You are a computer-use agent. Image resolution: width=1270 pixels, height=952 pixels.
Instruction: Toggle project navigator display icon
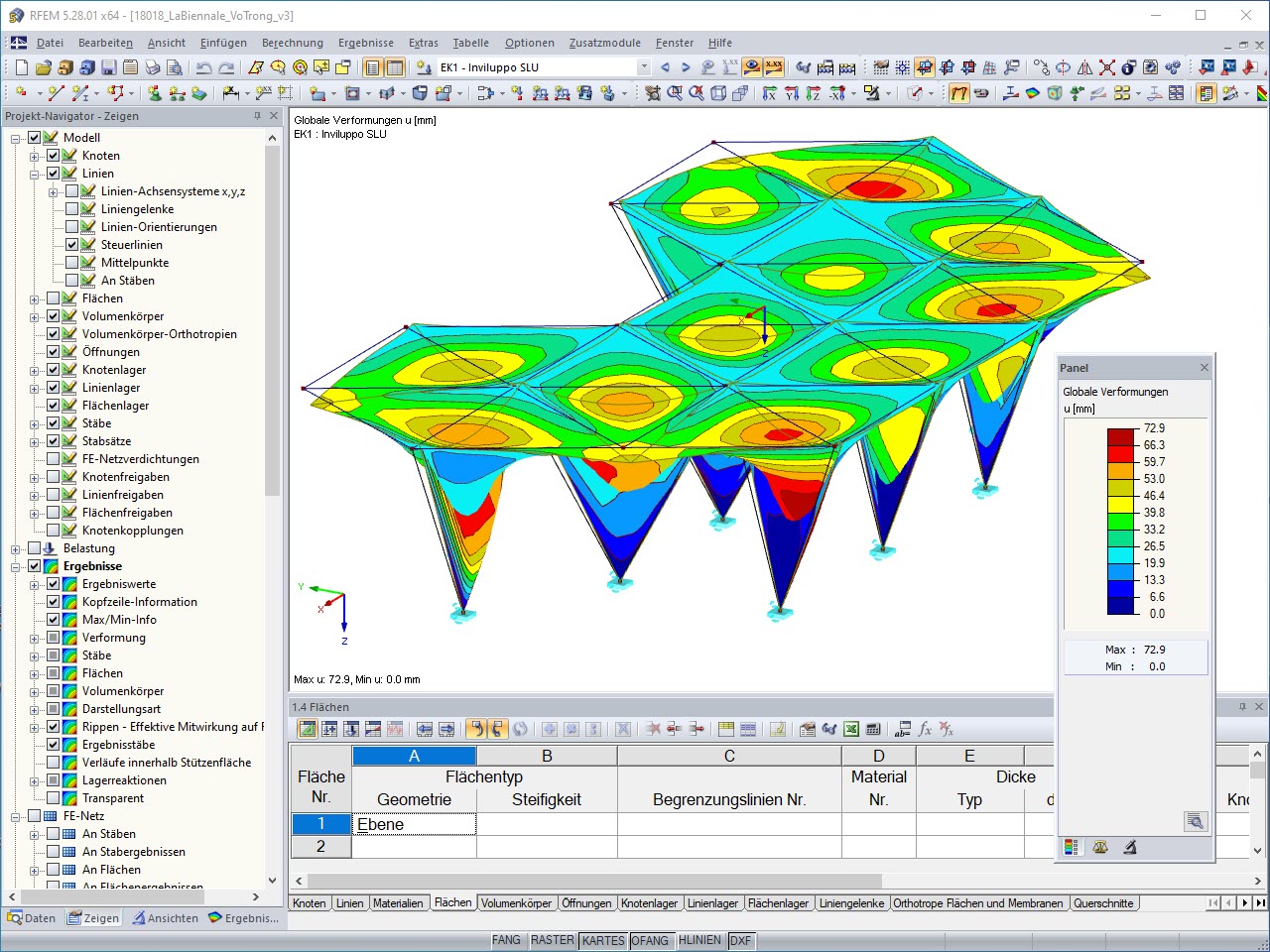(372, 67)
